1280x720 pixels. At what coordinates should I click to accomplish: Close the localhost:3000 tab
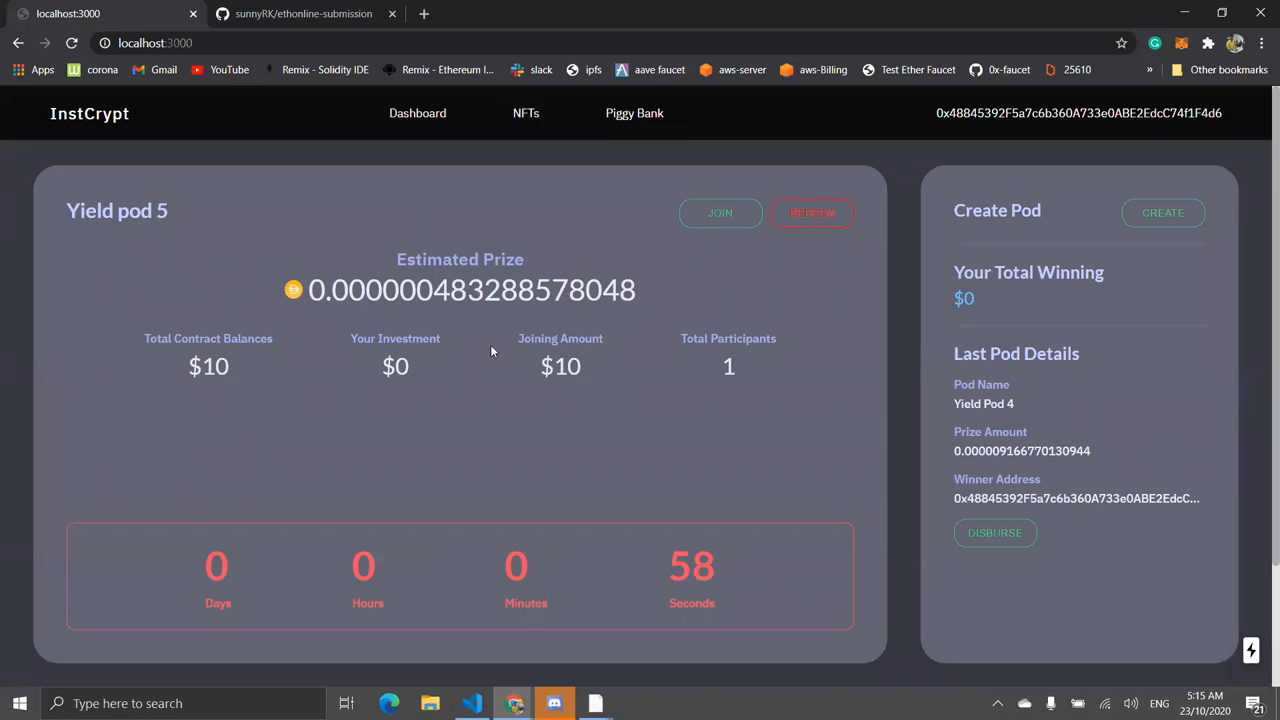pos(193,14)
